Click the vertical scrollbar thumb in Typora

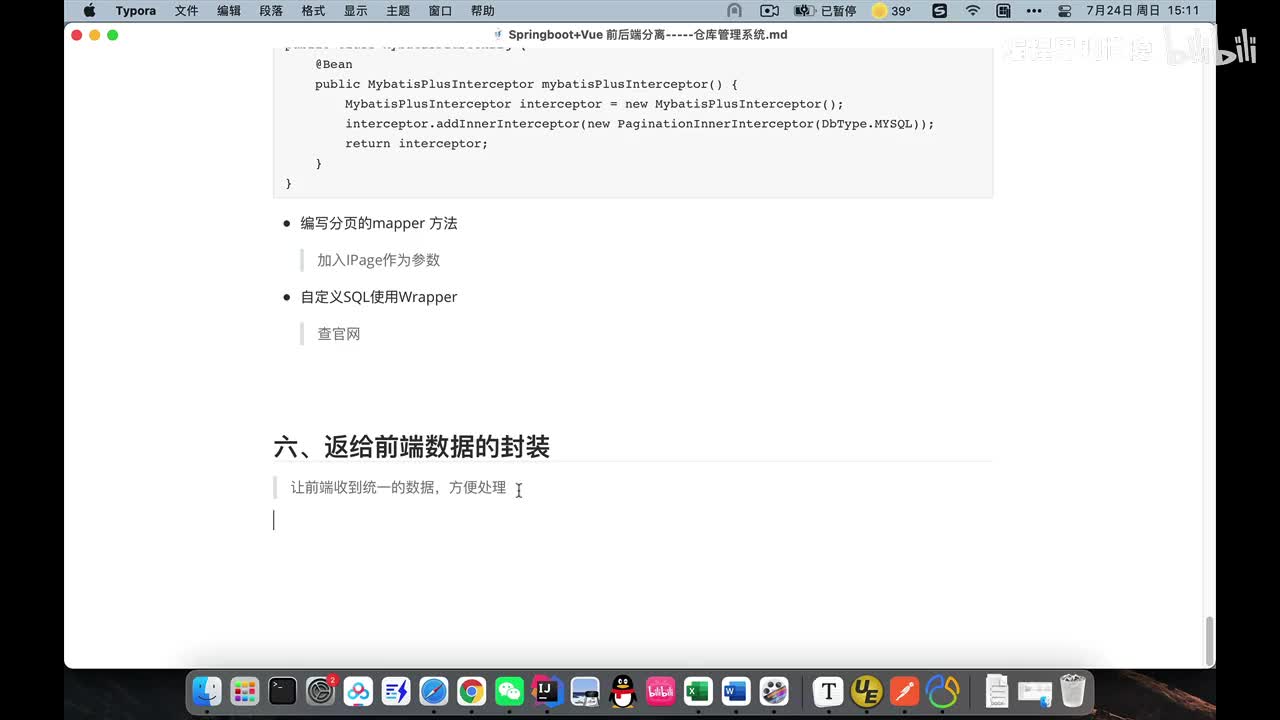click(1210, 640)
